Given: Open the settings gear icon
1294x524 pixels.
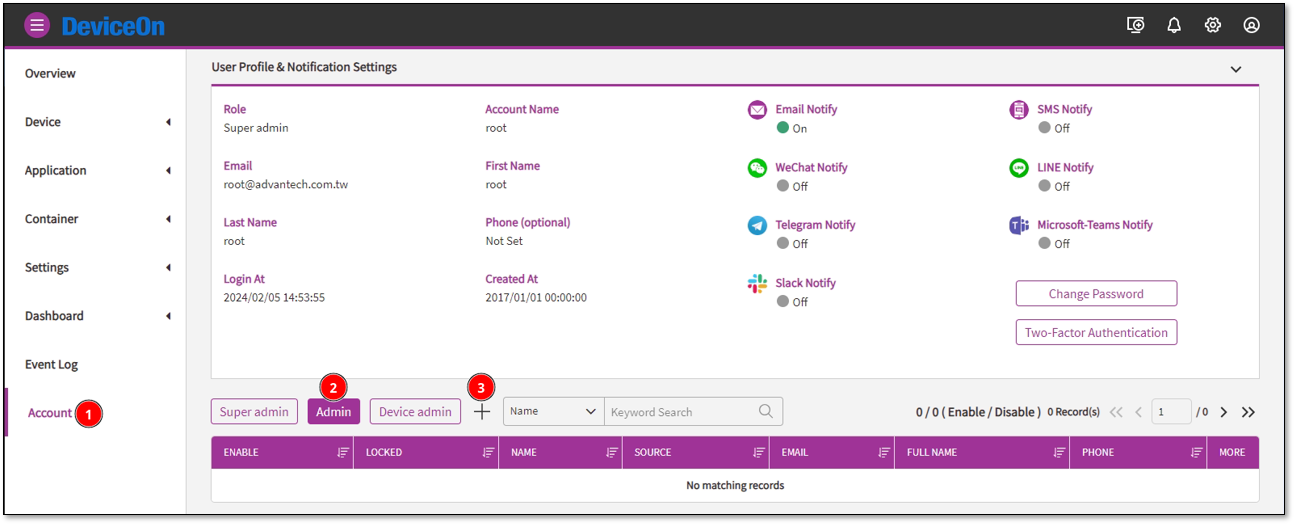Looking at the screenshot, I should point(1213,25).
